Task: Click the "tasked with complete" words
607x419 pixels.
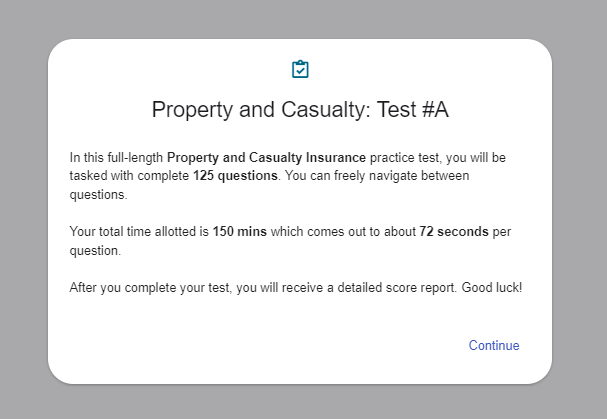Action: [x=129, y=176]
